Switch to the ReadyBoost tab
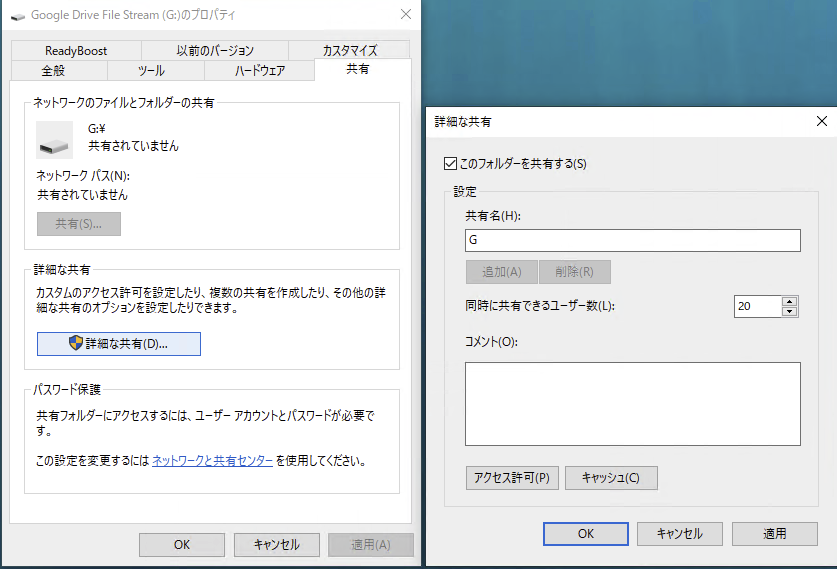Viewport: 837px width, 569px height. [76, 51]
